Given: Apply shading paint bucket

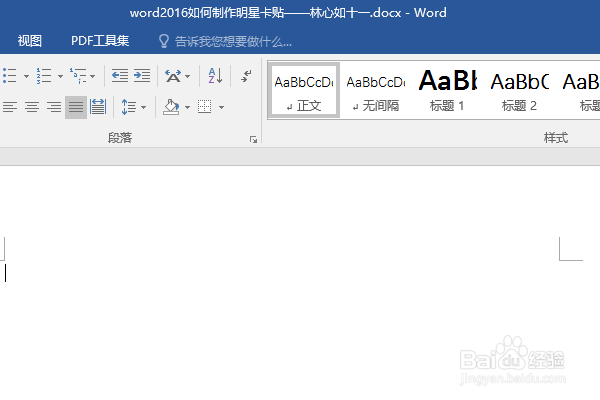Looking at the screenshot, I should (171, 107).
